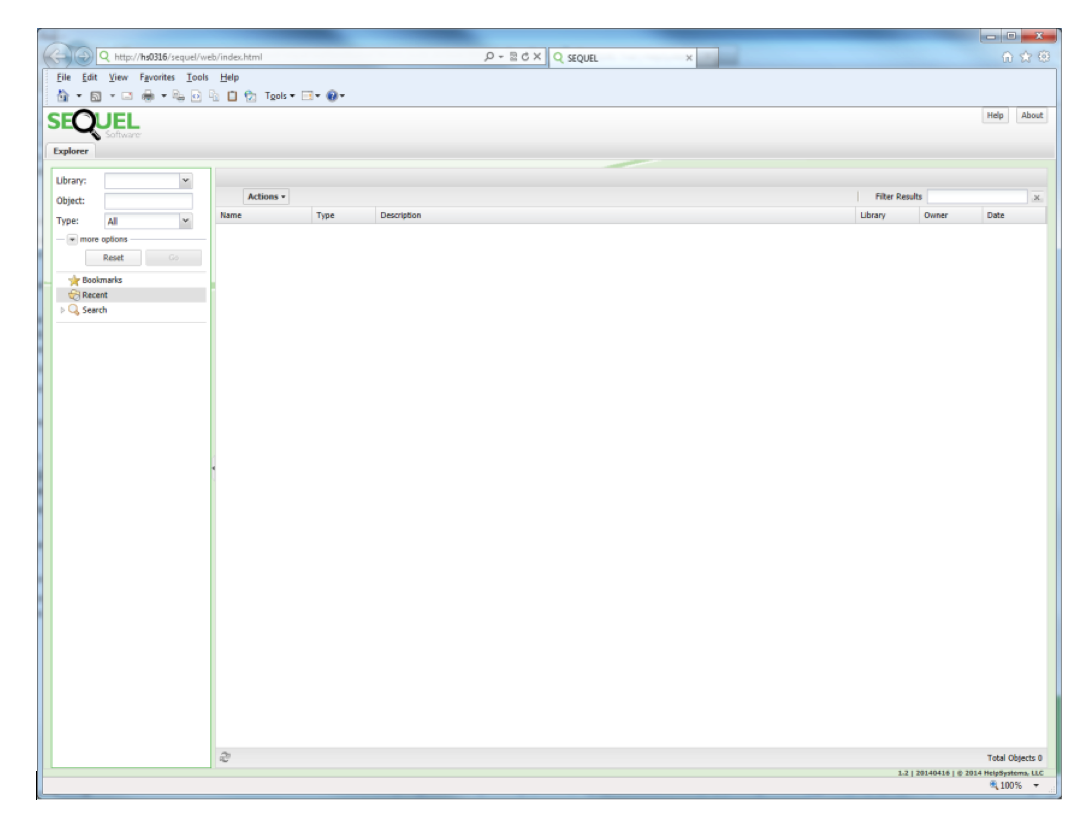
Task: Click the browser Home icon in the toolbar
Action: 62,96
